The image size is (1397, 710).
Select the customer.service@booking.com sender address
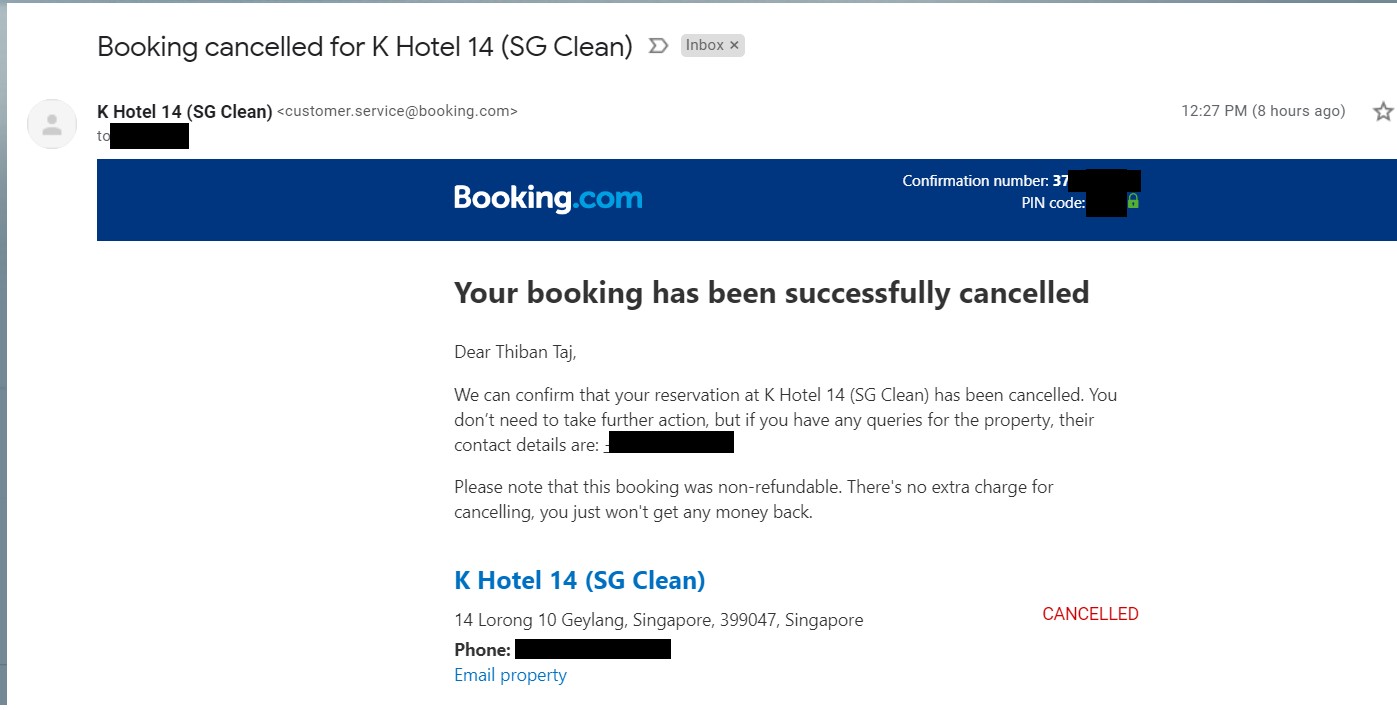tap(397, 112)
